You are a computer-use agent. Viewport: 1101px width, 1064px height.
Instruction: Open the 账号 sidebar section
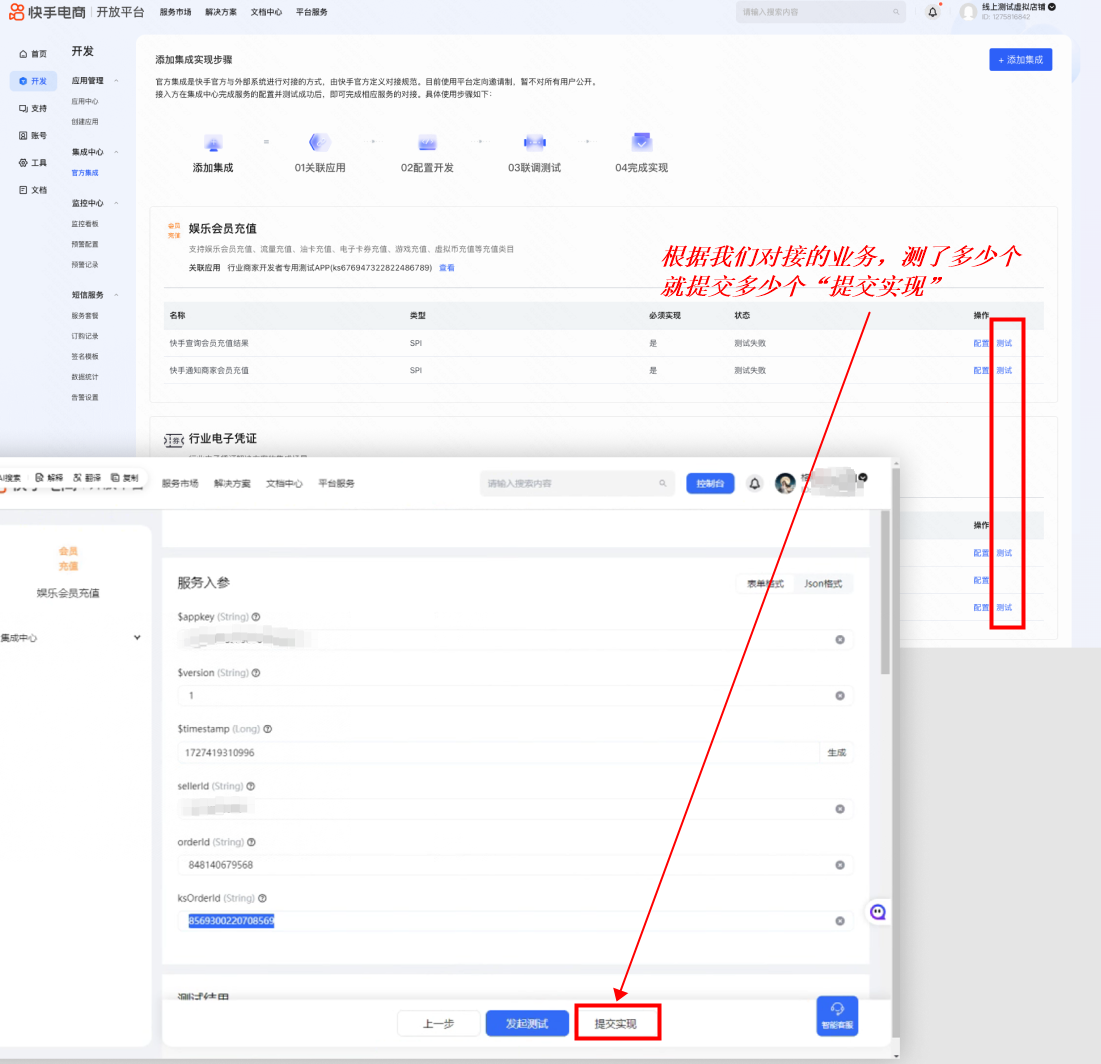33,136
